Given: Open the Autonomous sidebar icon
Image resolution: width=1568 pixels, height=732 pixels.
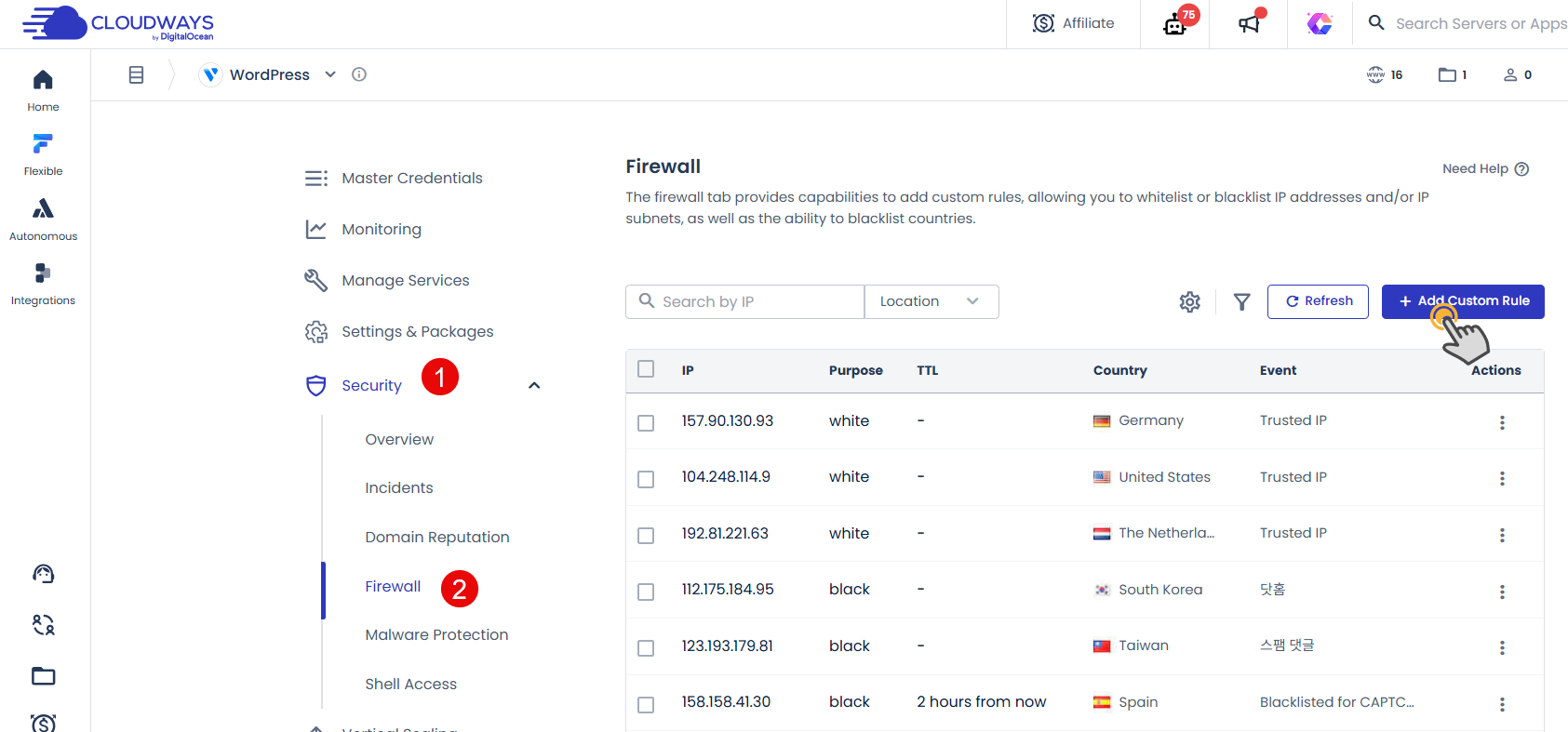Looking at the screenshot, I should [43, 208].
